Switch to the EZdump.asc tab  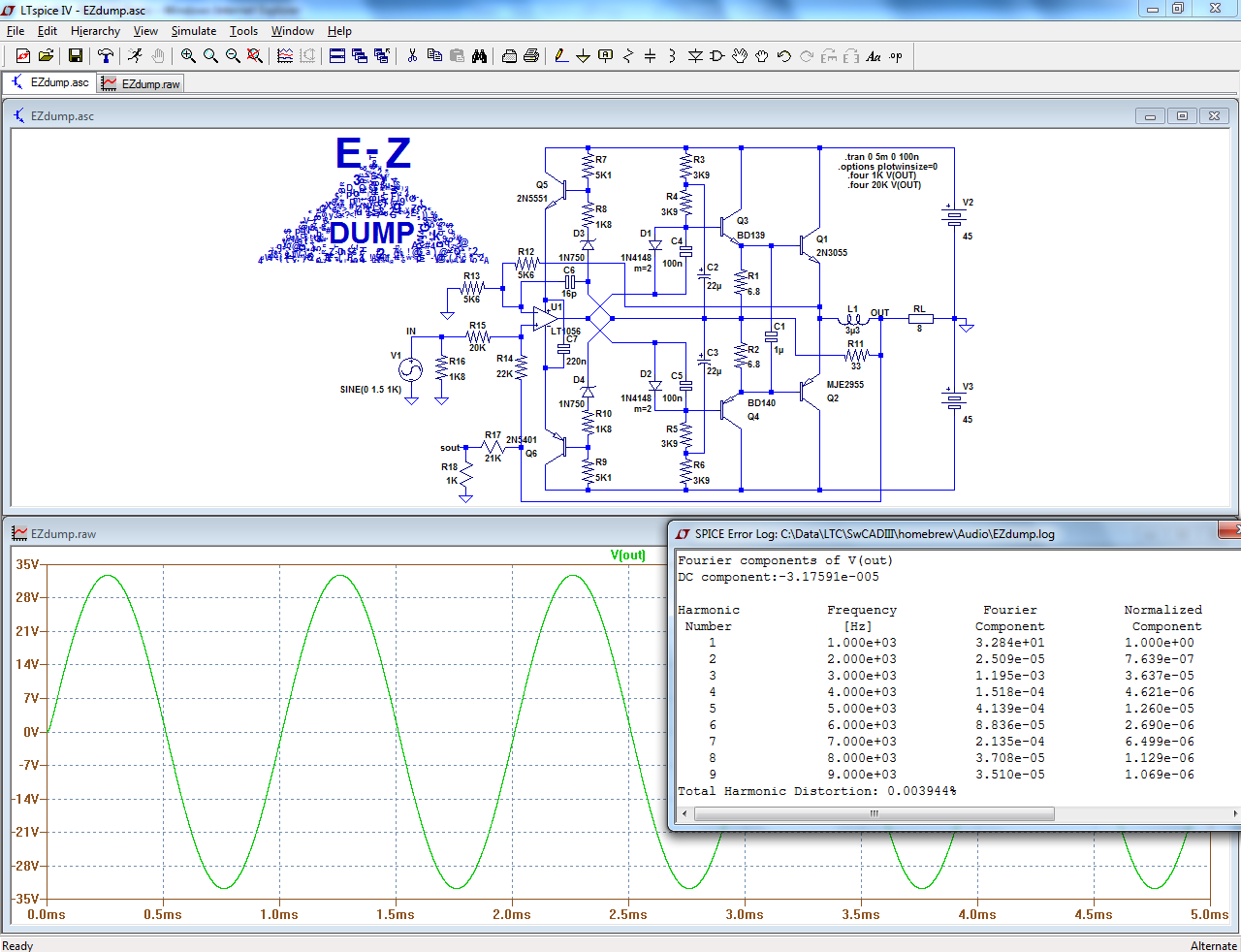coord(49,83)
